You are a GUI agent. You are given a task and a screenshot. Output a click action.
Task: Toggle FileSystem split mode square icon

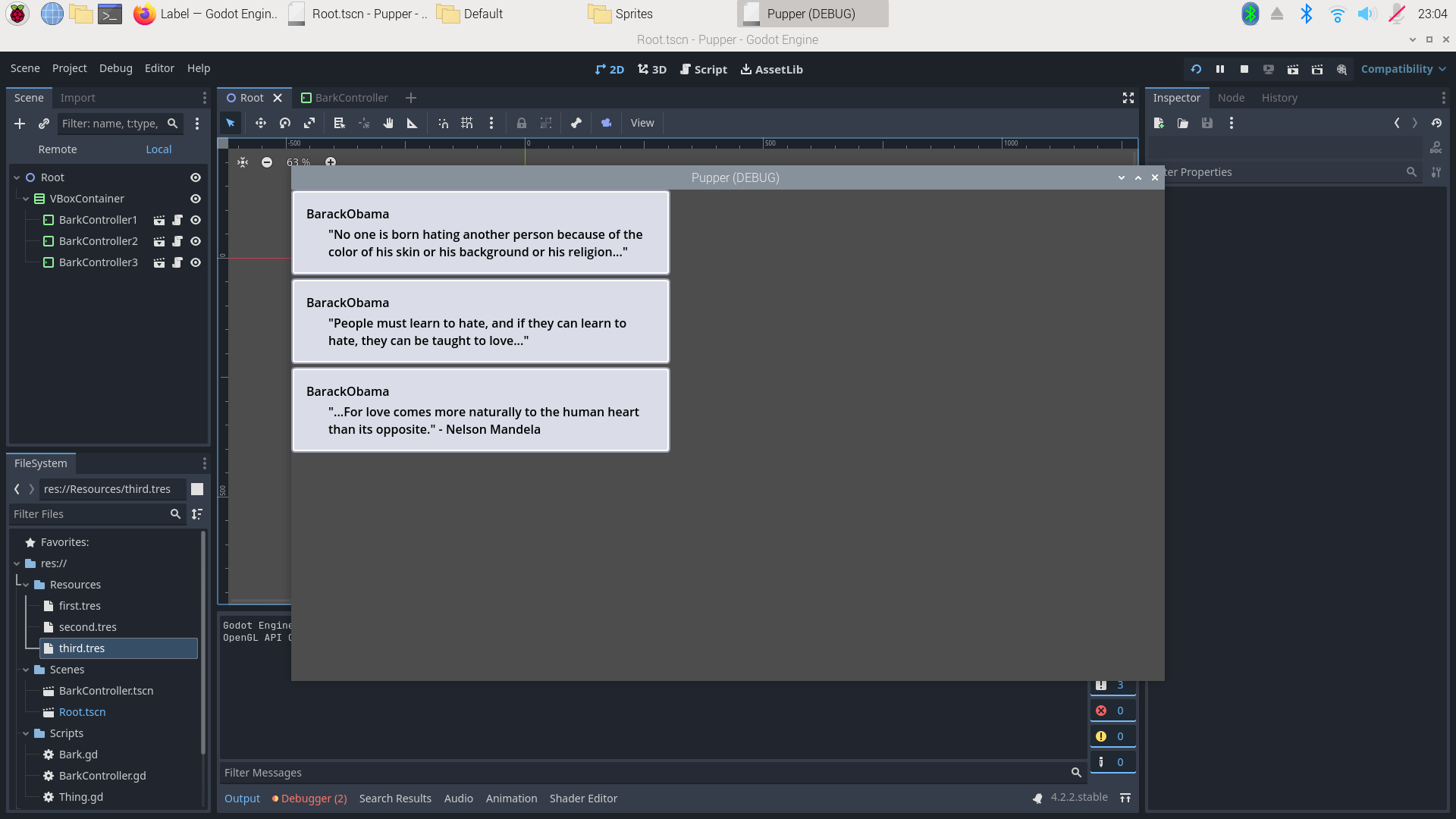click(197, 489)
